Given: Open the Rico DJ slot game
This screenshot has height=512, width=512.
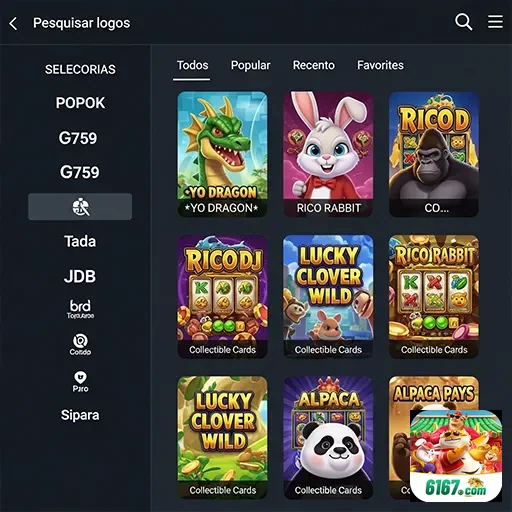Looking at the screenshot, I should pos(222,297).
